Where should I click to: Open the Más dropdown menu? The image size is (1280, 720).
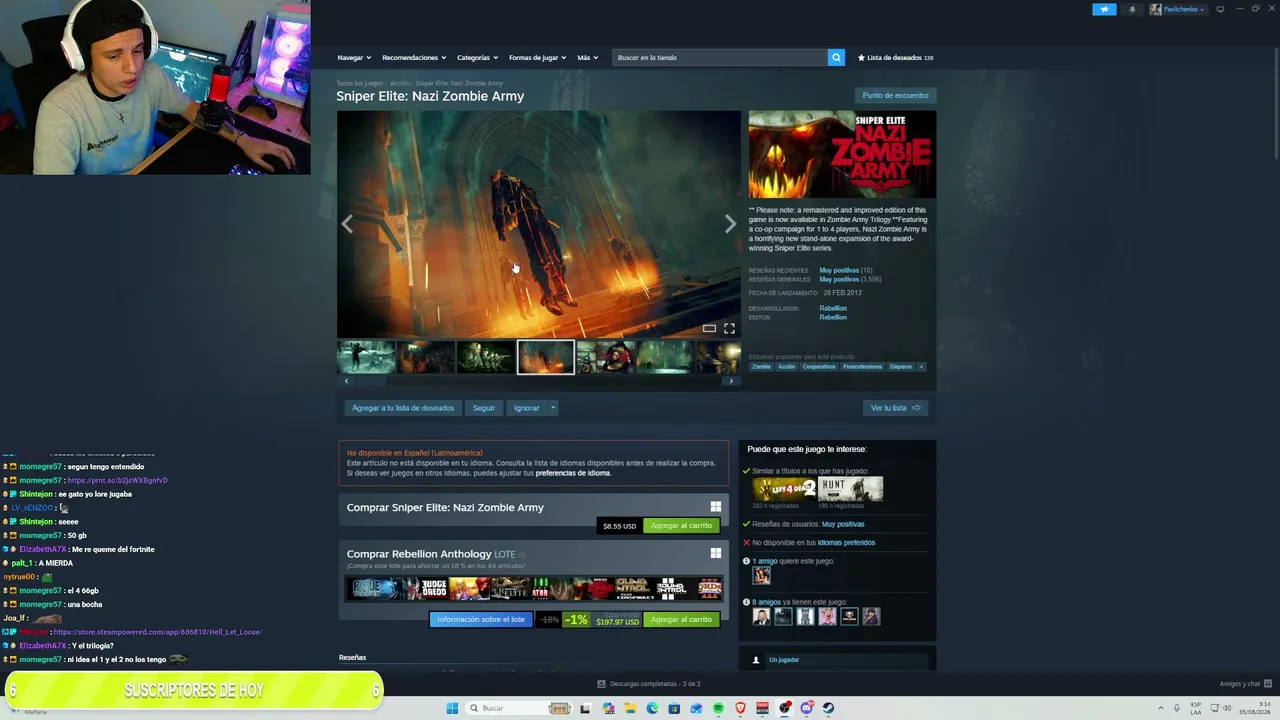[587, 57]
